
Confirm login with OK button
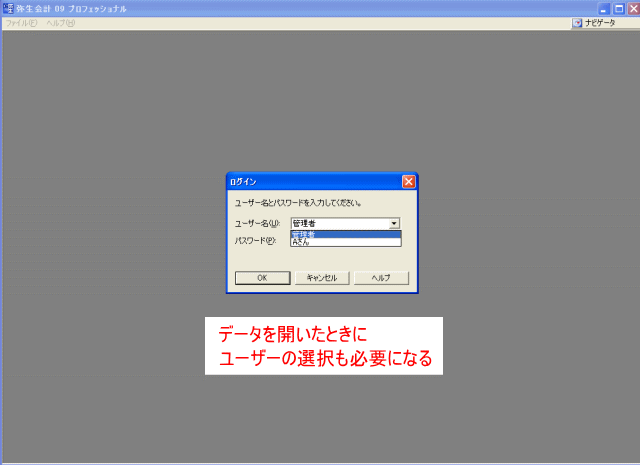point(262,278)
